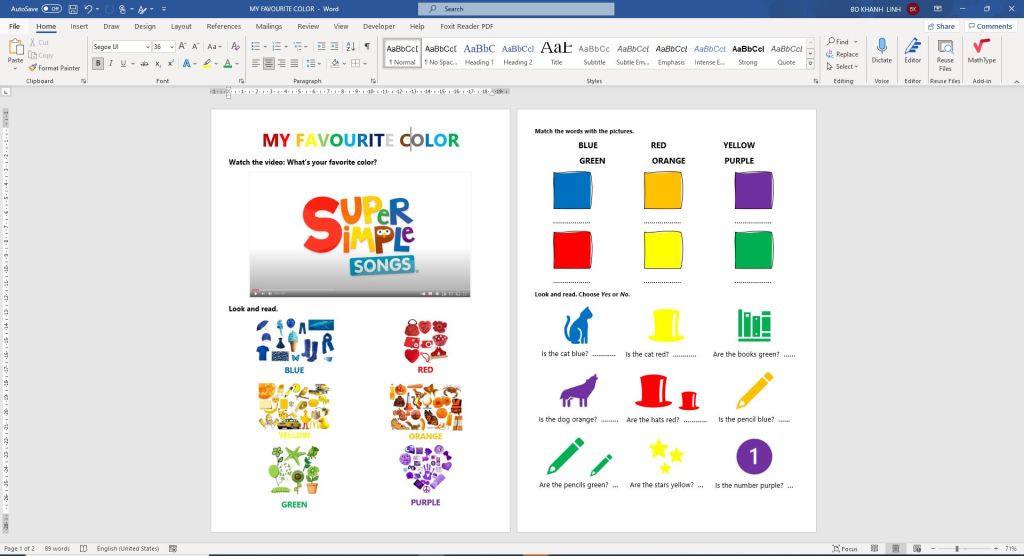Viewport: 1024px width, 556px height.
Task: Click the Share button
Action: coord(940,26)
